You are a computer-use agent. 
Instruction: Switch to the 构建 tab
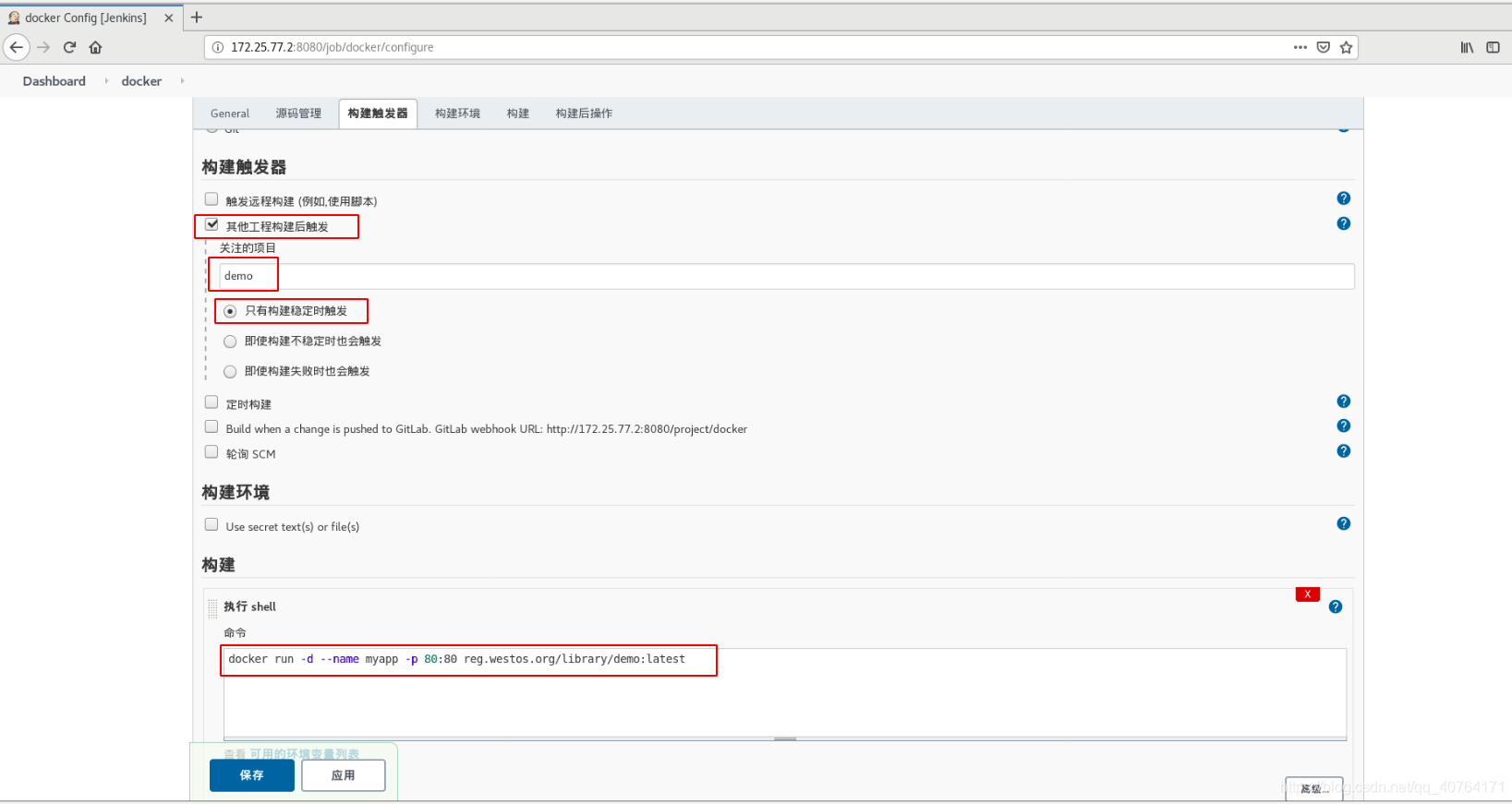(x=518, y=114)
